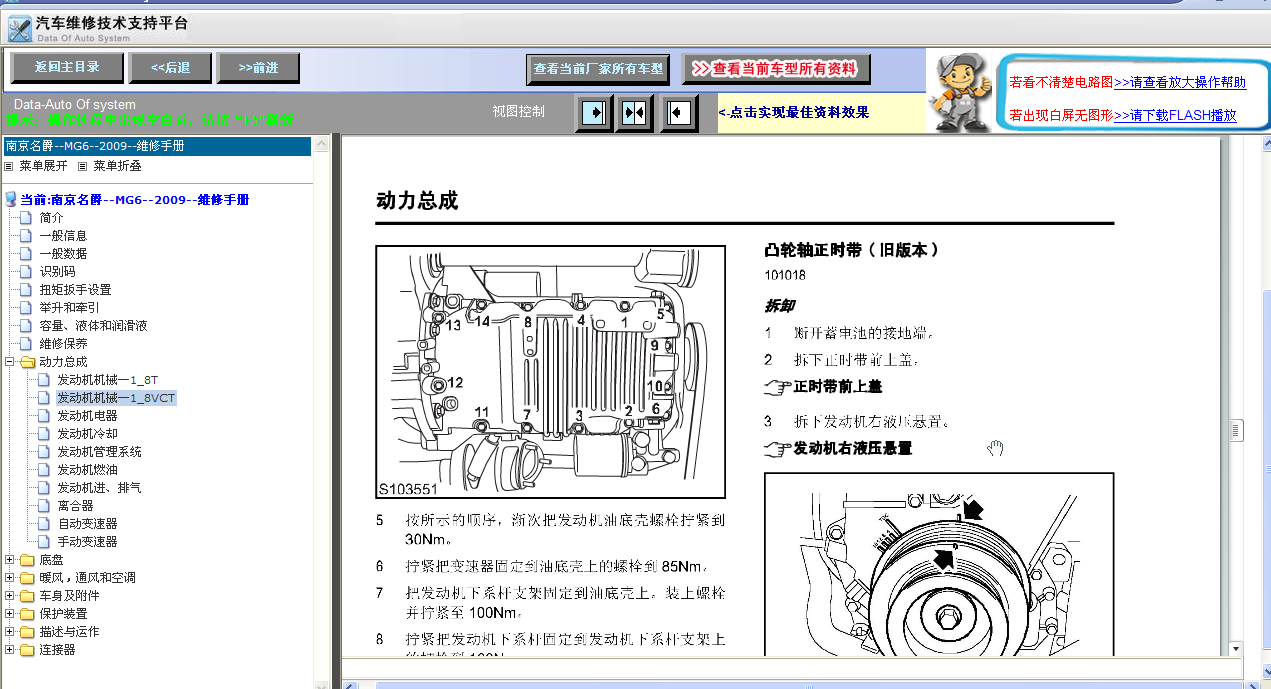1271x689 pixels.
Task: Open 发动机进、排气 document
Action: [x=99, y=488]
